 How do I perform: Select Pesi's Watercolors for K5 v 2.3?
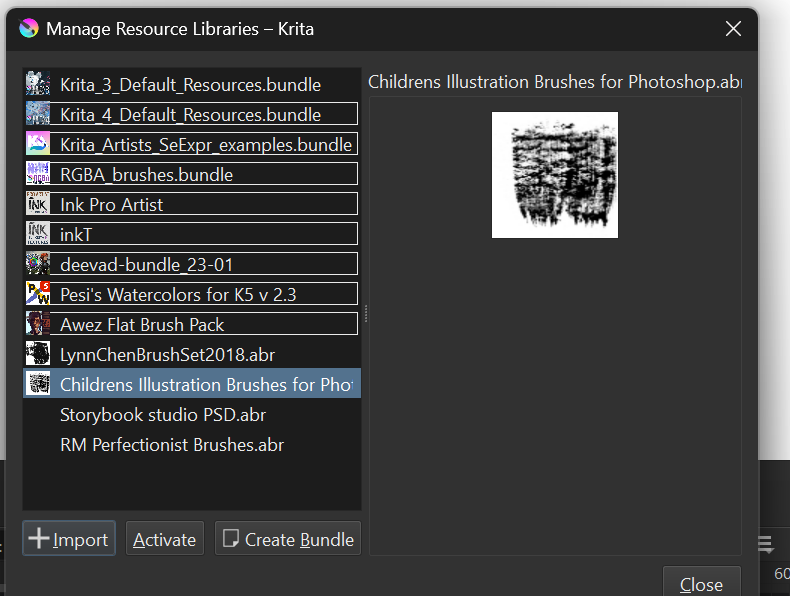pyautogui.click(x=192, y=294)
